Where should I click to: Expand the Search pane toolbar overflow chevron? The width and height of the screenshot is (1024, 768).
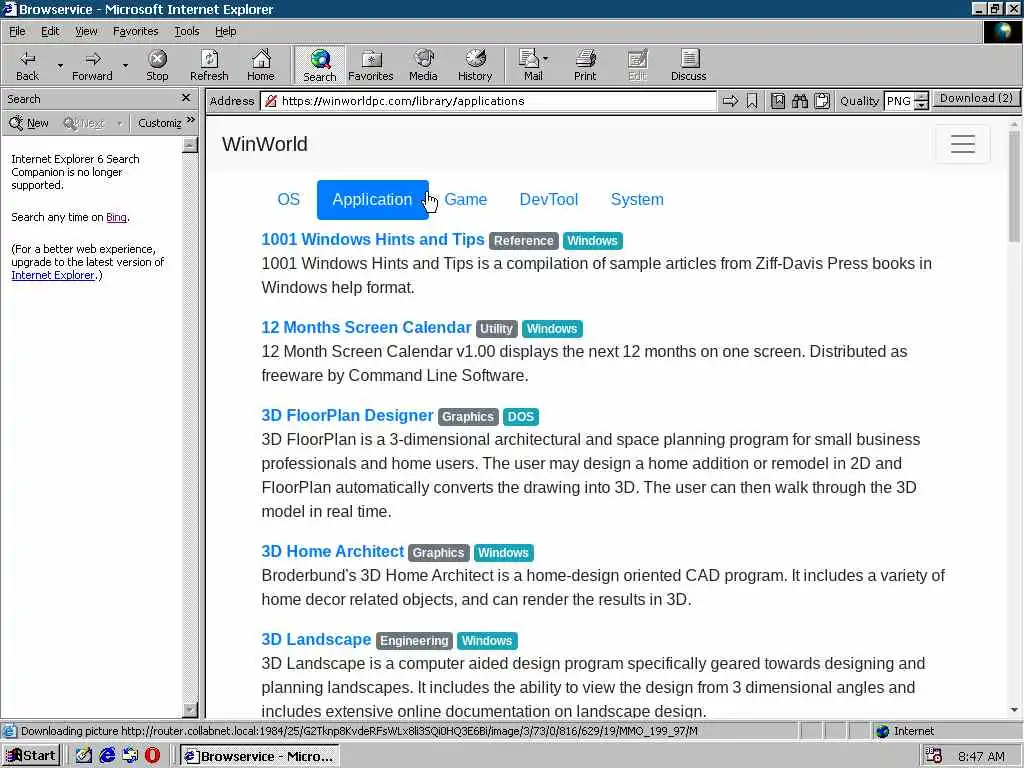coord(191,120)
